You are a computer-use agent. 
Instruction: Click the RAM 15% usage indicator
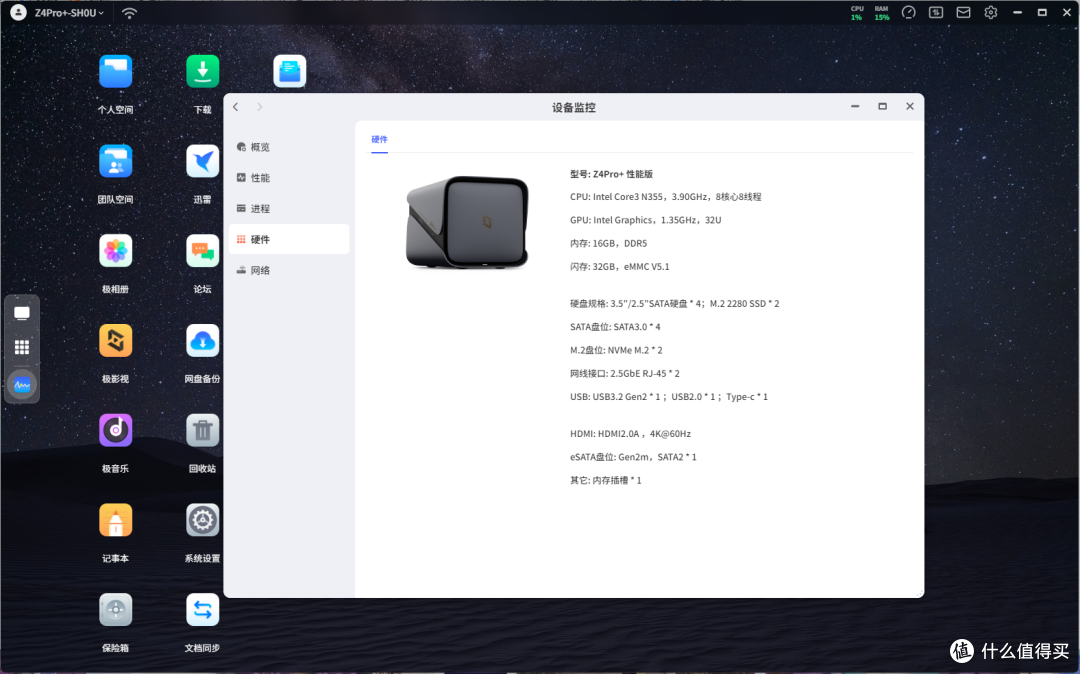pos(882,13)
